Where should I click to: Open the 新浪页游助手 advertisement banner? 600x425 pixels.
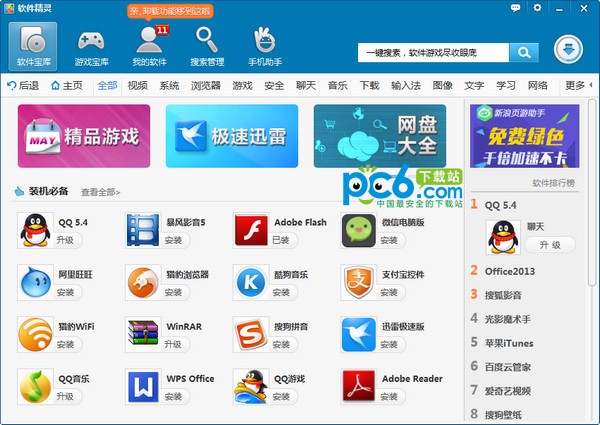point(525,136)
